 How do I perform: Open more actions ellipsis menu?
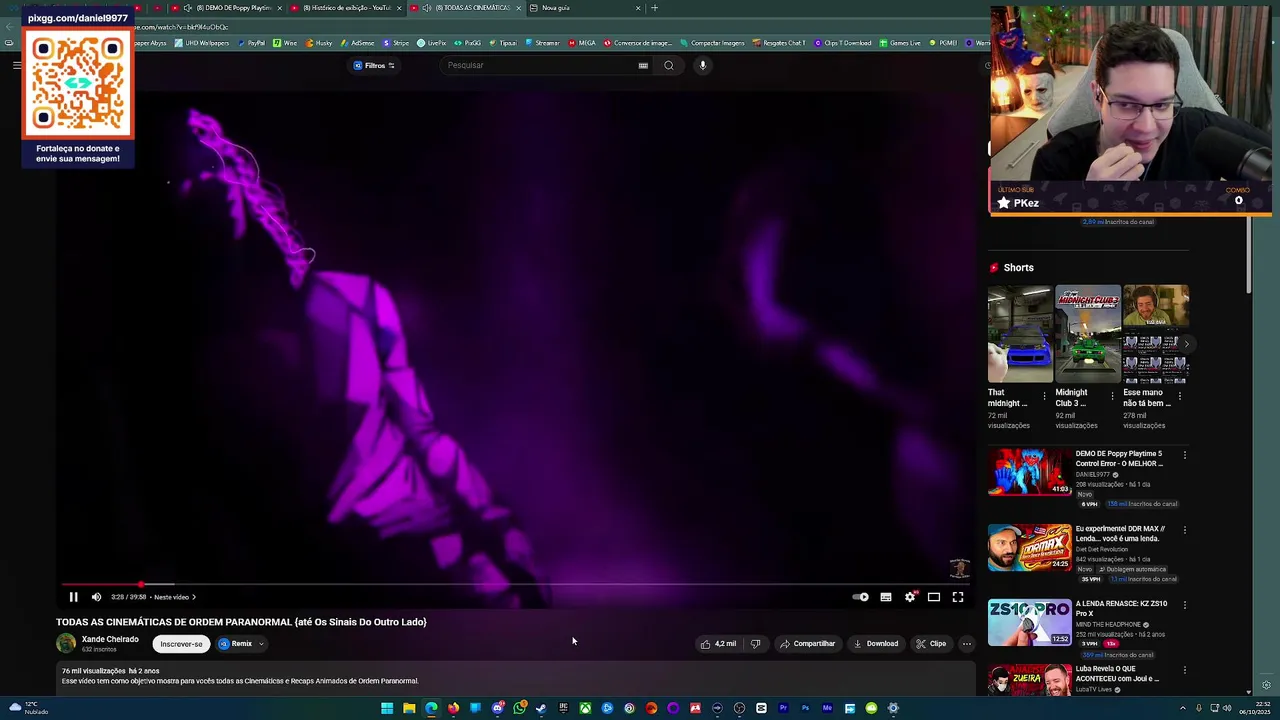click(966, 644)
